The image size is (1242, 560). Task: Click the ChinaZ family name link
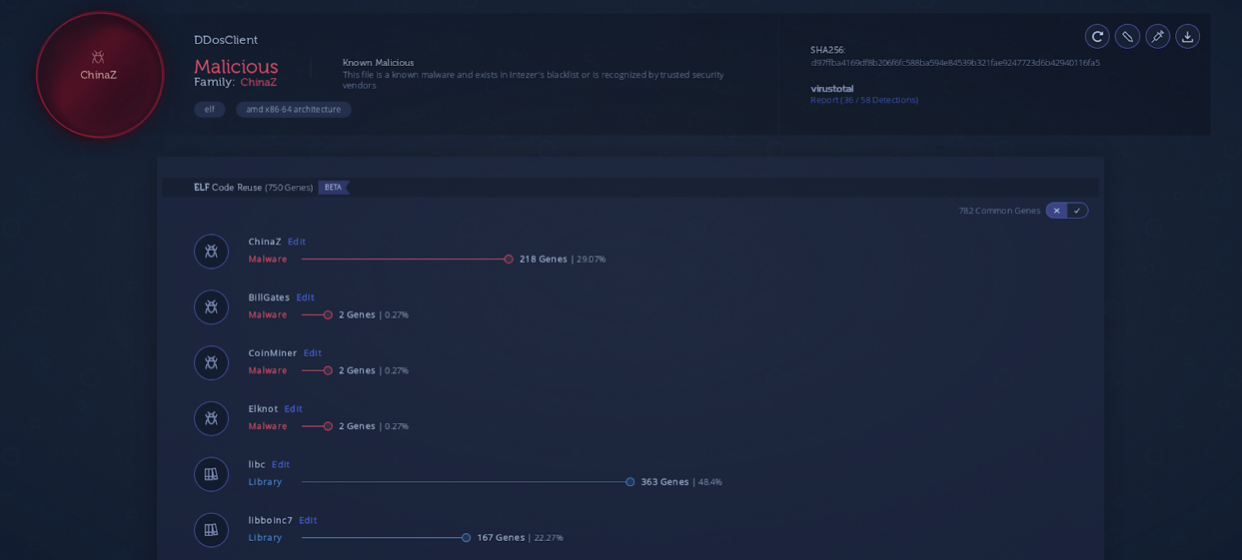[x=258, y=82]
